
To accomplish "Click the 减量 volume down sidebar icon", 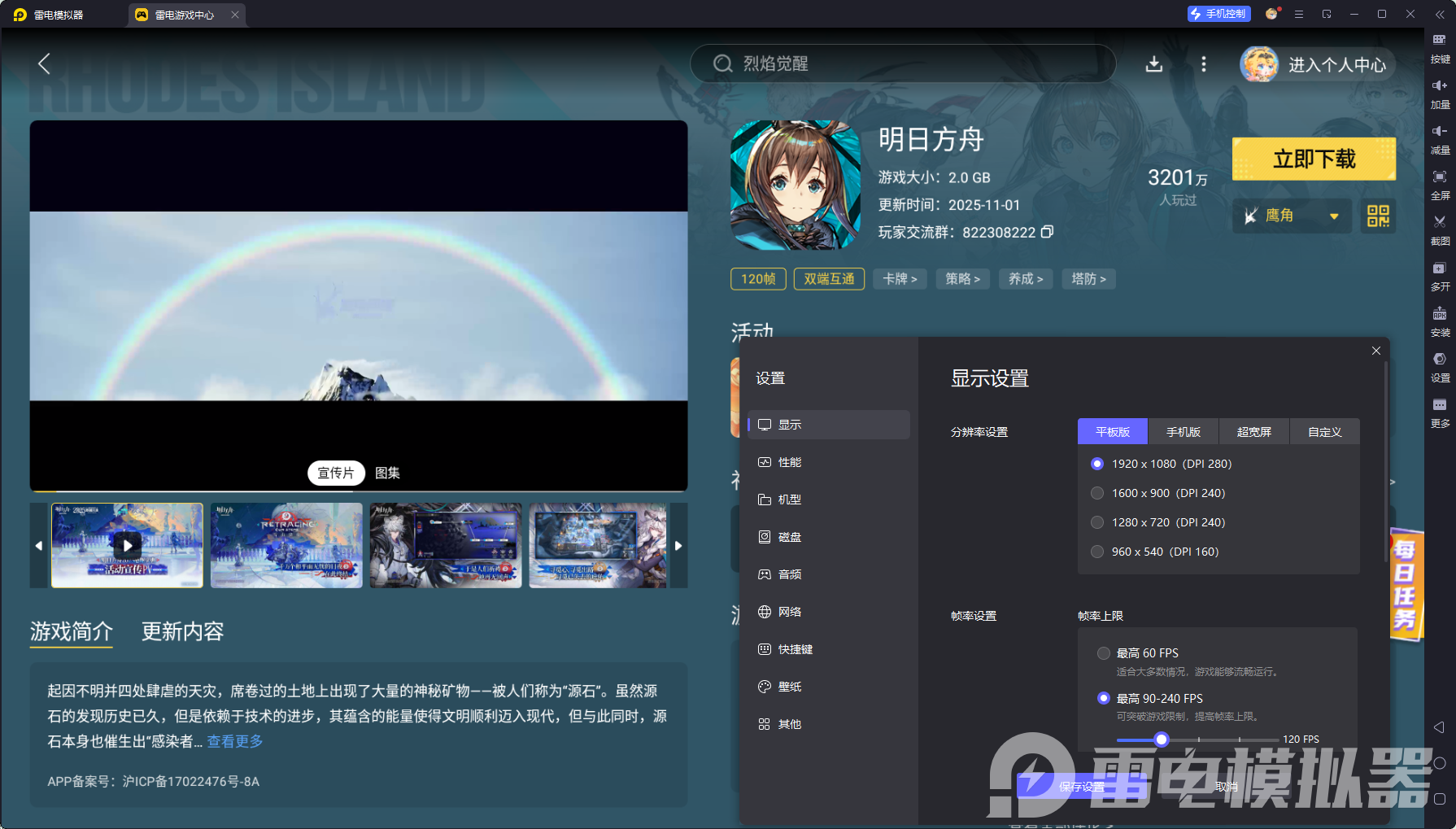I will coord(1440,140).
